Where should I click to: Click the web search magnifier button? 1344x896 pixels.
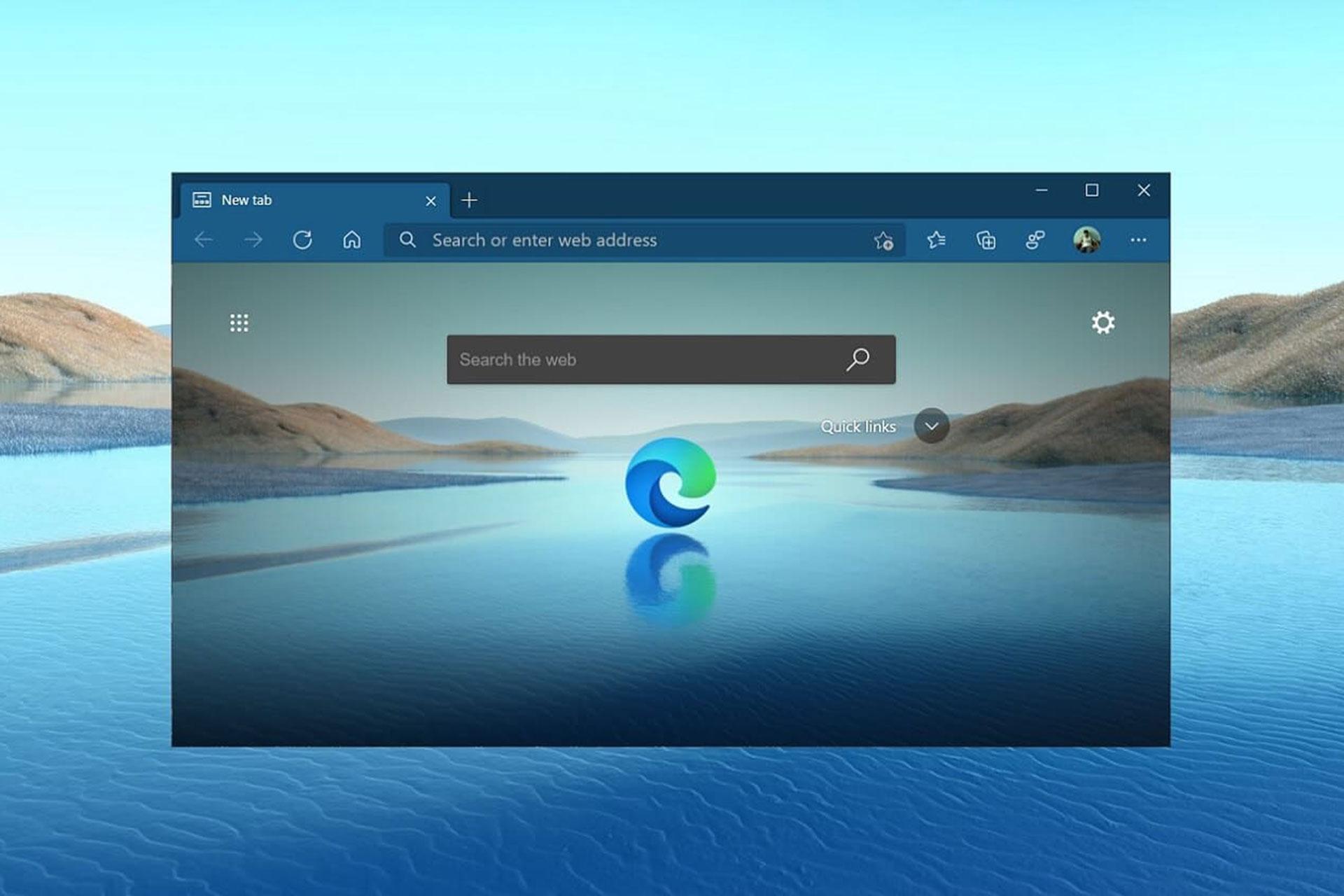click(857, 360)
